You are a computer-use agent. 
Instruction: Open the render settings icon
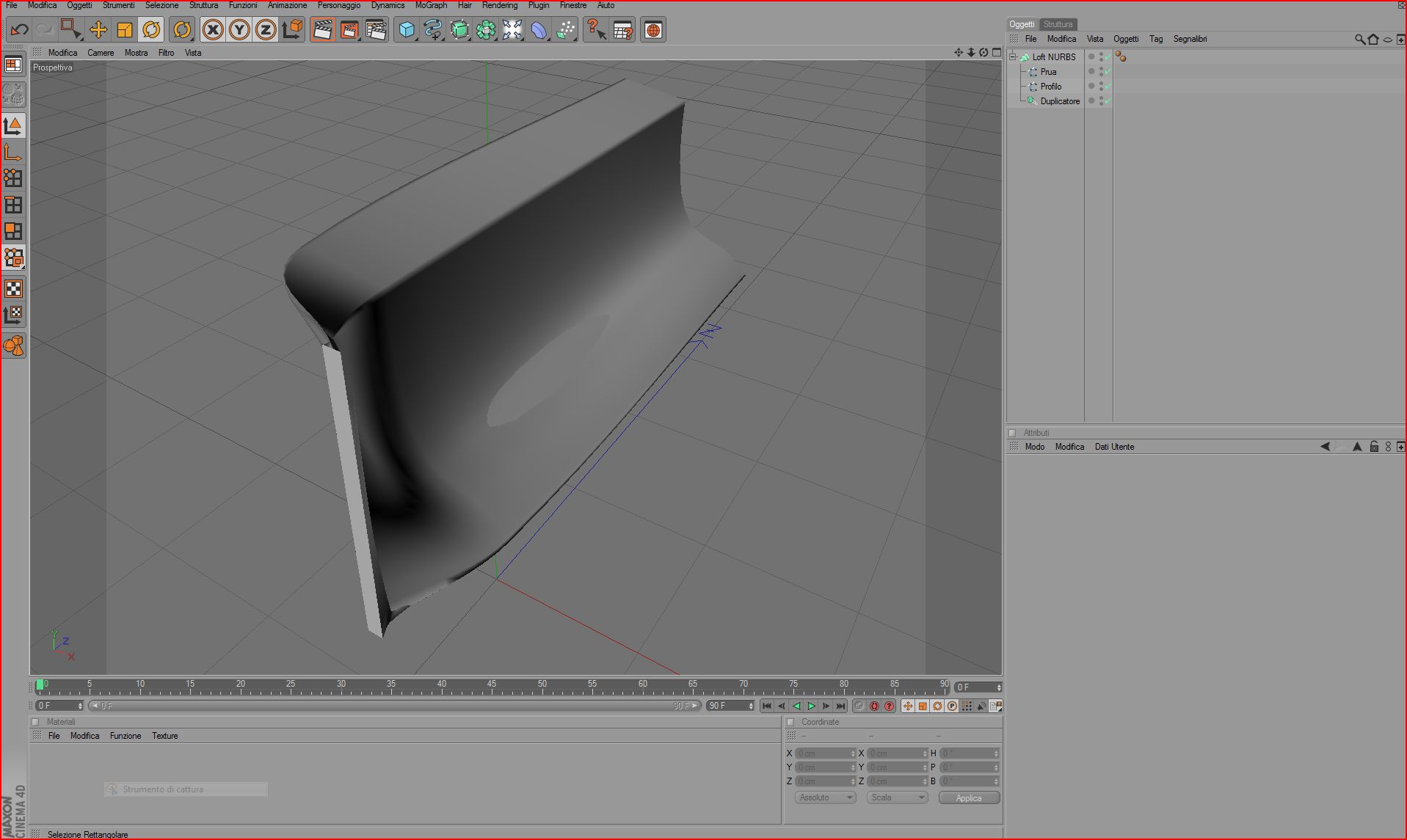(376, 29)
